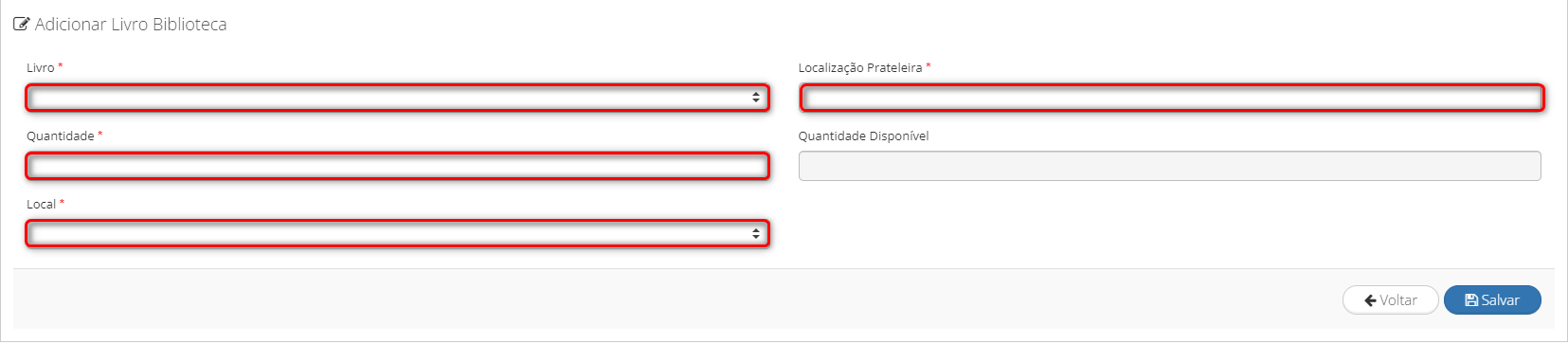This screenshot has height=344, width=1568.
Task: Click the Livro field label
Action: (x=41, y=68)
